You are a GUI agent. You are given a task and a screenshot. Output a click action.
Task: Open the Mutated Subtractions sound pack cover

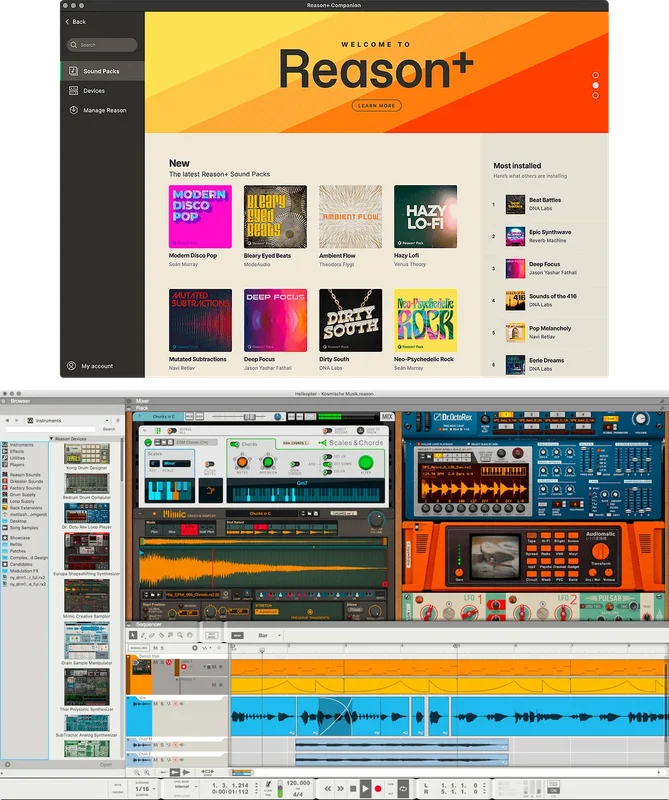[200, 320]
